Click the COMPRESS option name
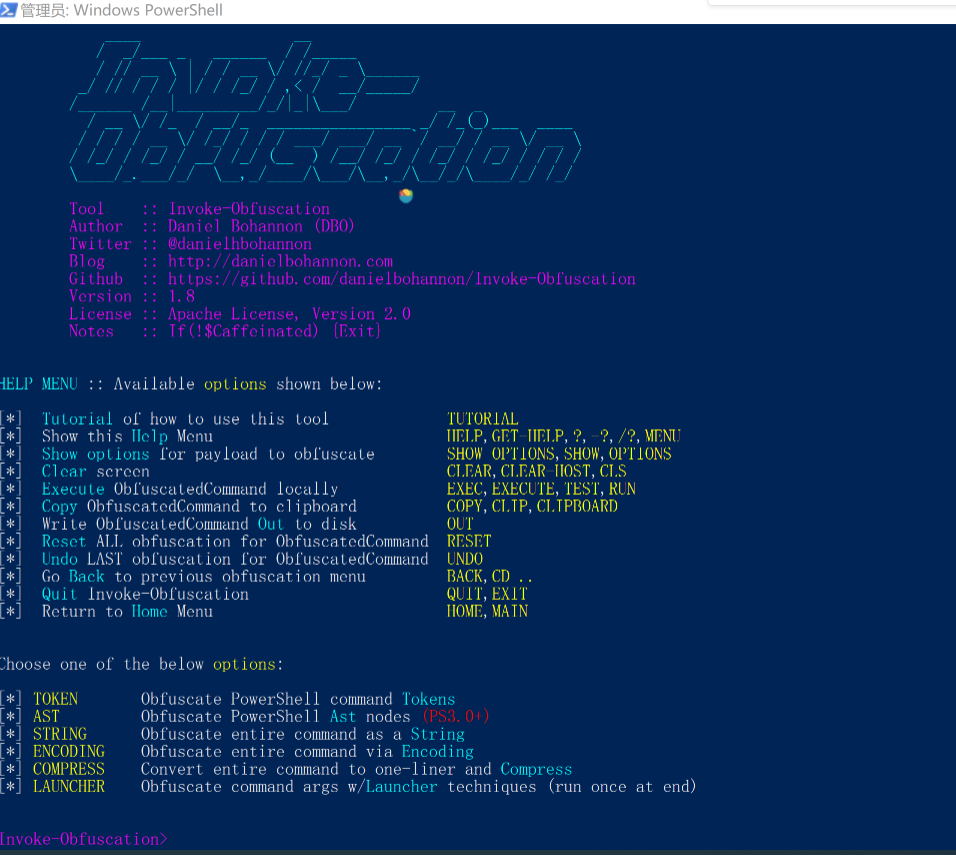The width and height of the screenshot is (956, 855). tap(69, 769)
